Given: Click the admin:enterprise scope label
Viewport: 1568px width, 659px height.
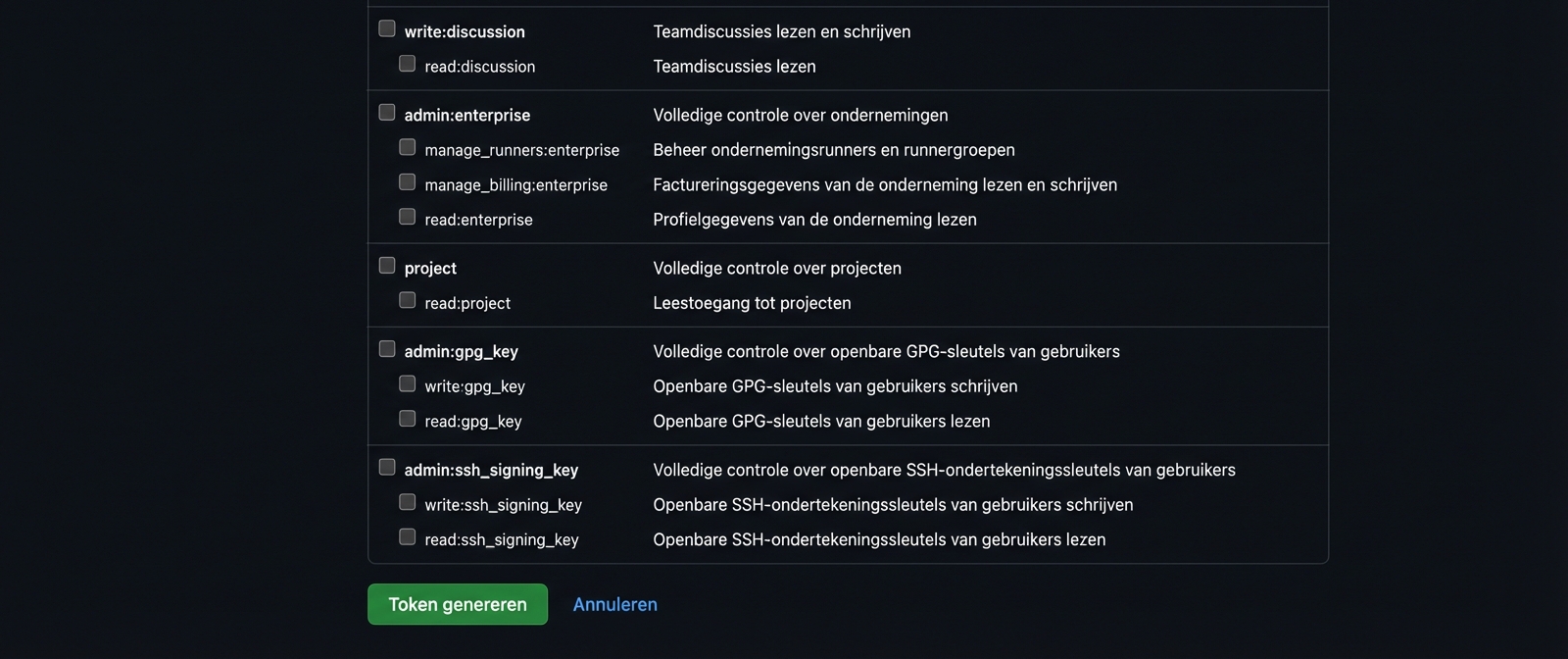Looking at the screenshot, I should pyautogui.click(x=466, y=115).
